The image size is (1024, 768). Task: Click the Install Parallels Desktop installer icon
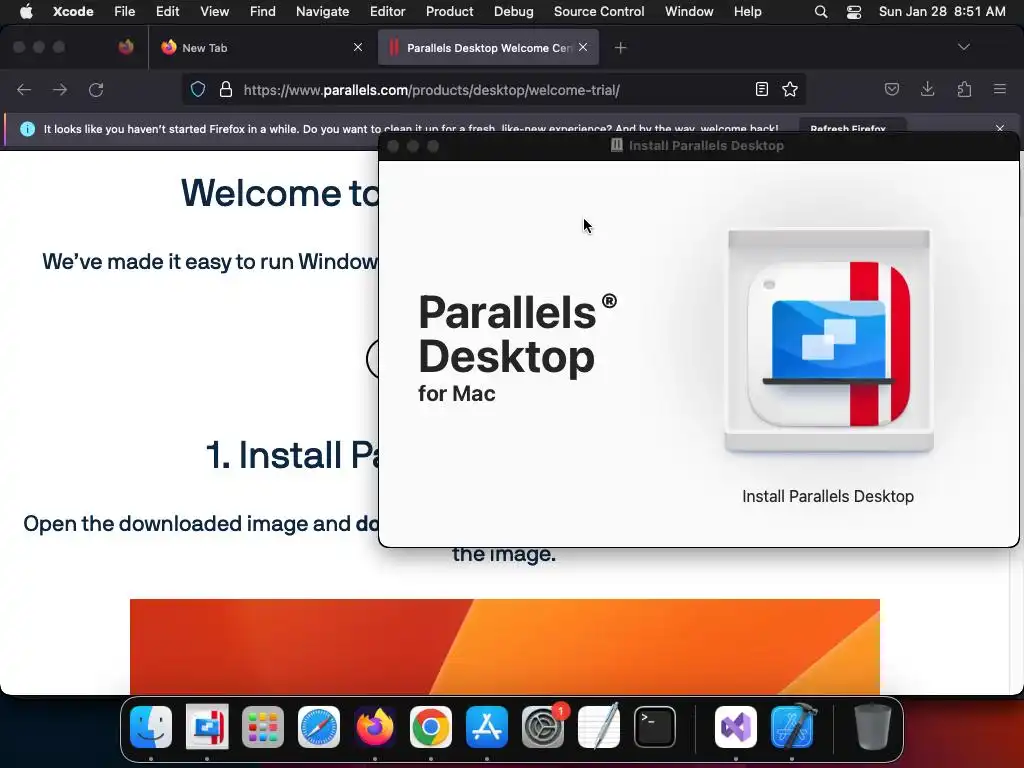pyautogui.click(x=829, y=340)
